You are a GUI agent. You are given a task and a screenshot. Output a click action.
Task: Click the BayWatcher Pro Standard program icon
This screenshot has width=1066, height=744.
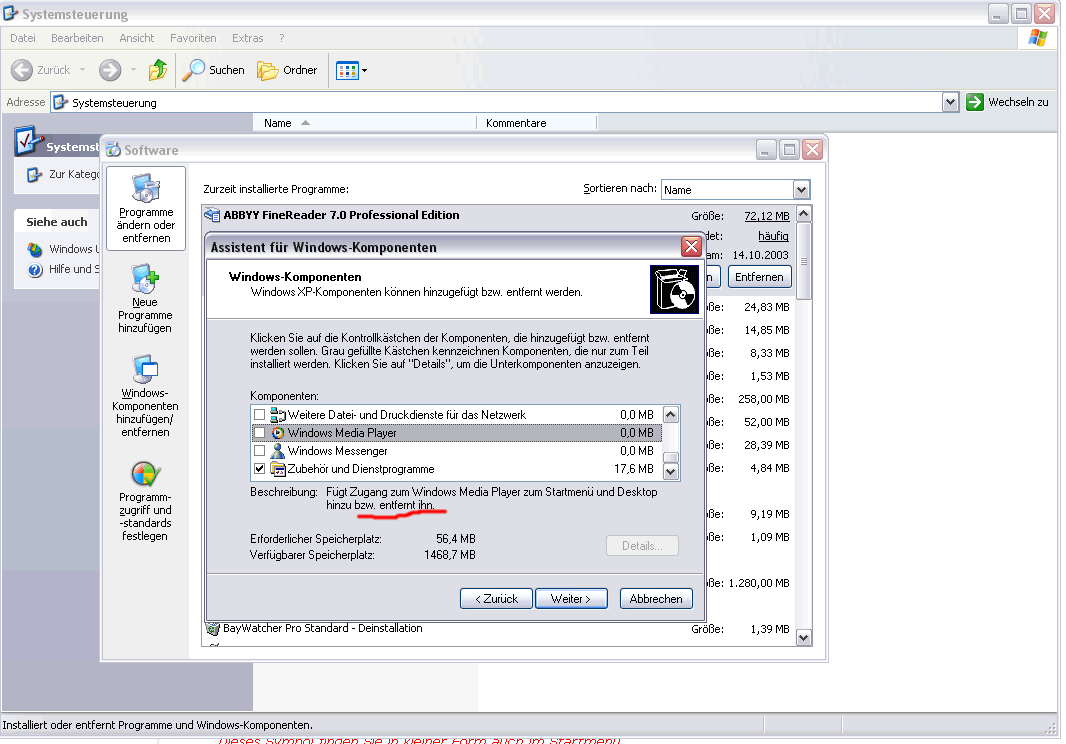click(x=213, y=628)
